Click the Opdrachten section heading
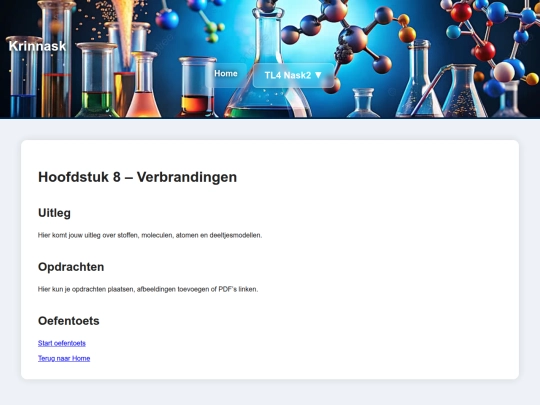 coord(71,267)
